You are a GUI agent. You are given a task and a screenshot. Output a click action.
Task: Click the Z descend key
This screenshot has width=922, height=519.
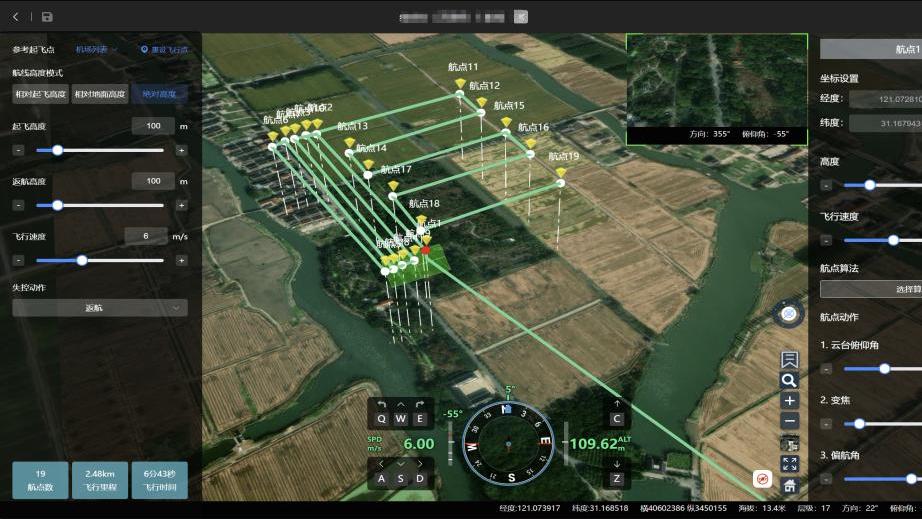tap(616, 478)
